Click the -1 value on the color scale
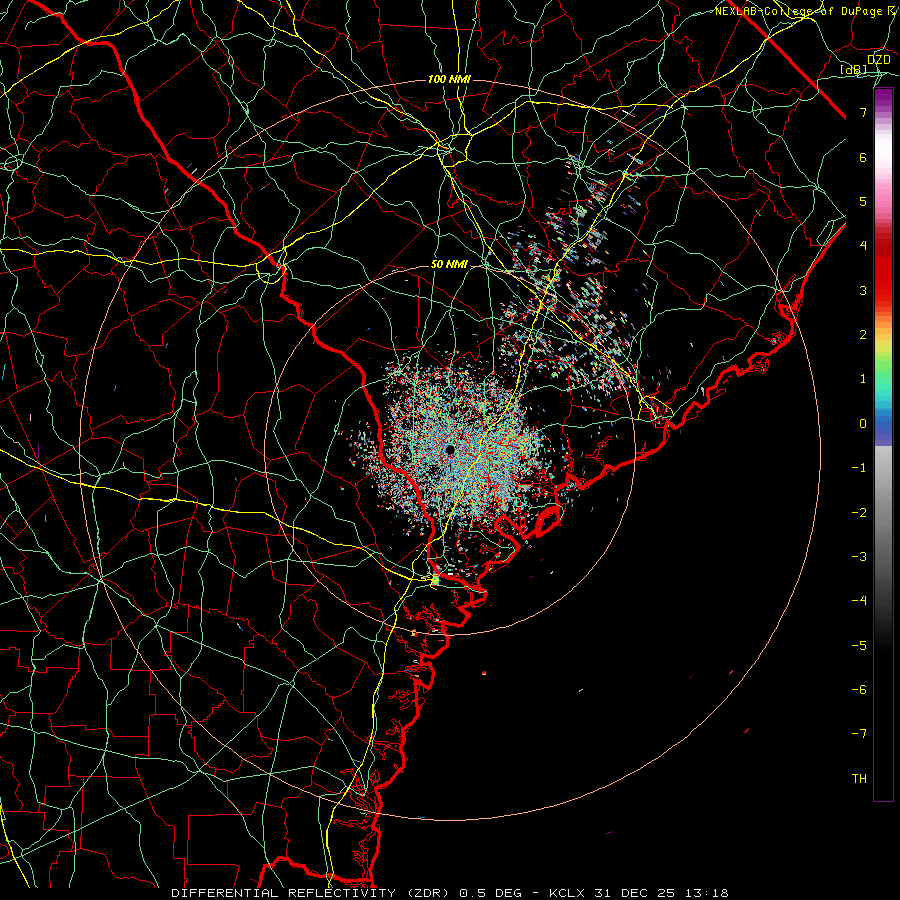Screen dimensions: 900x900 (x=859, y=468)
